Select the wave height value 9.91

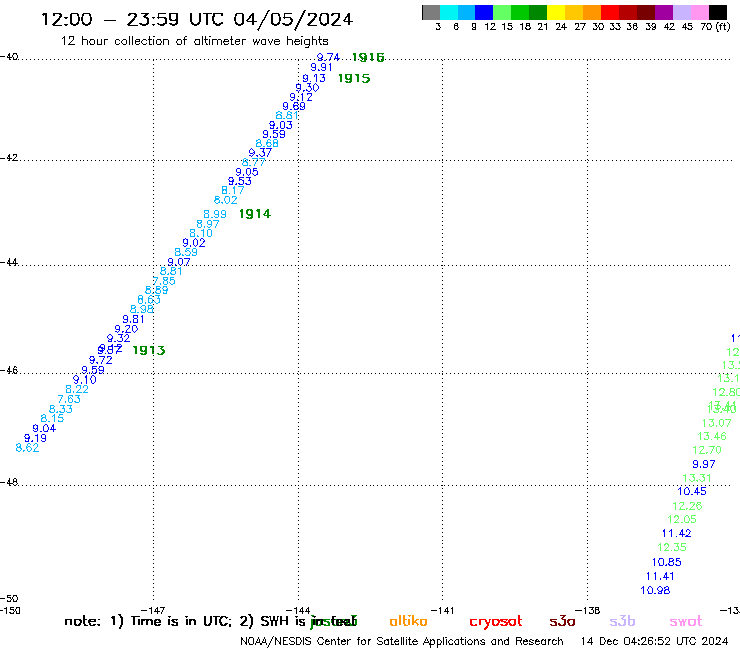click(321, 67)
